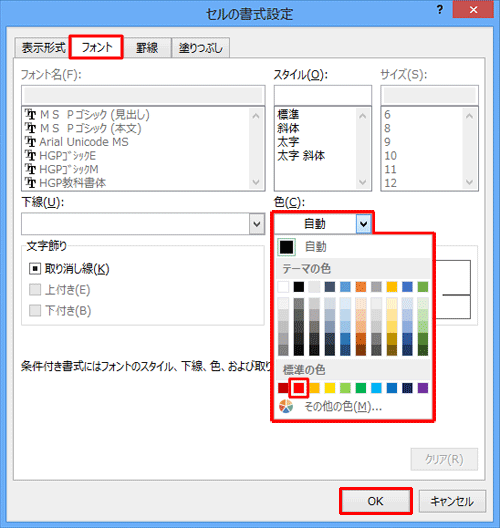Choose Arial Unicode MS font

(x=84, y=142)
